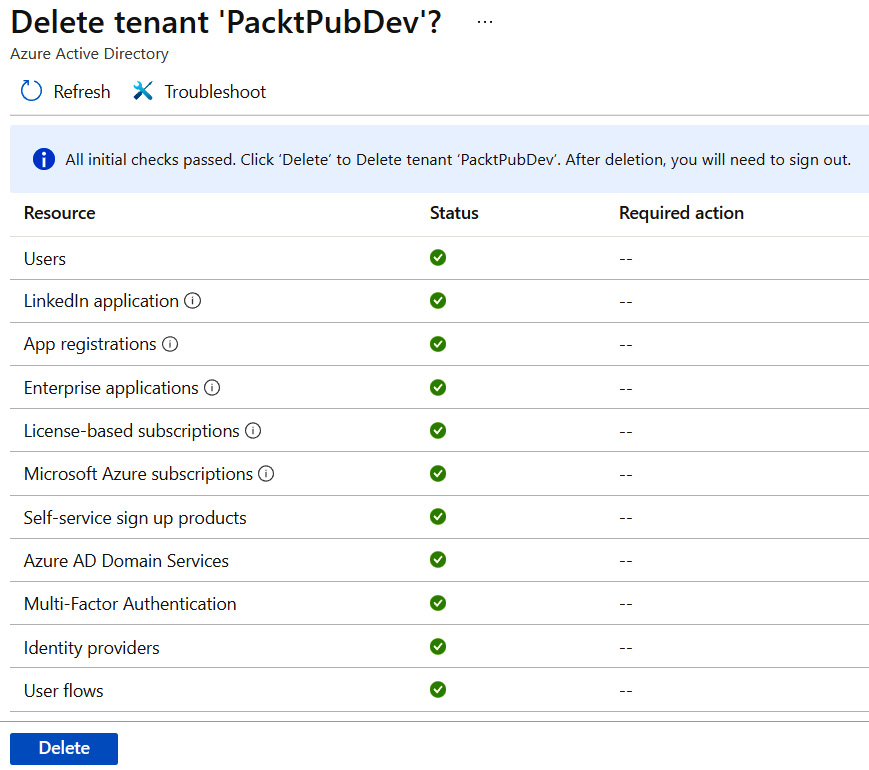Click the green check status for Users

coord(438,258)
